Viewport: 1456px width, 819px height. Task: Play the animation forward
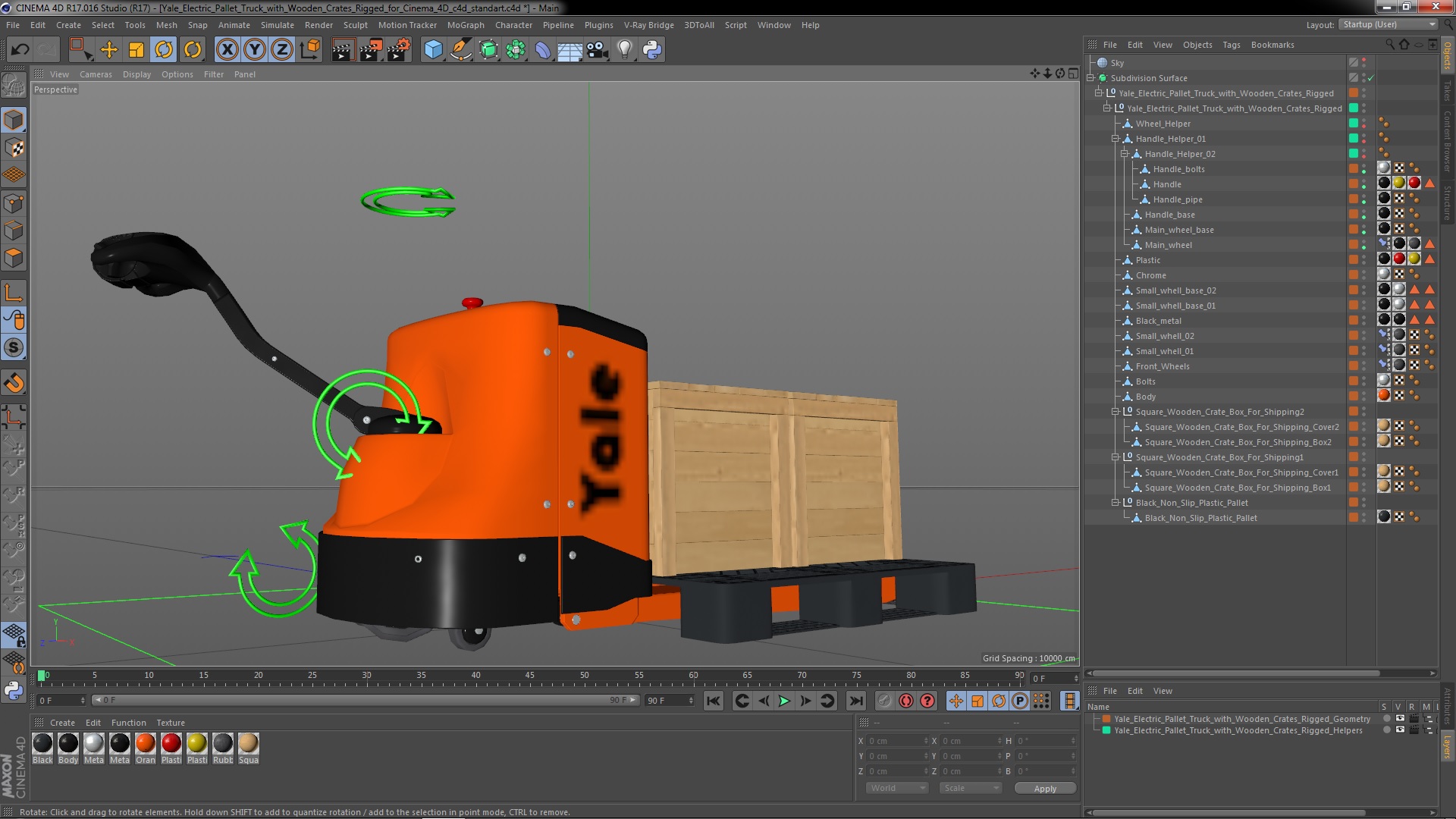pos(785,701)
